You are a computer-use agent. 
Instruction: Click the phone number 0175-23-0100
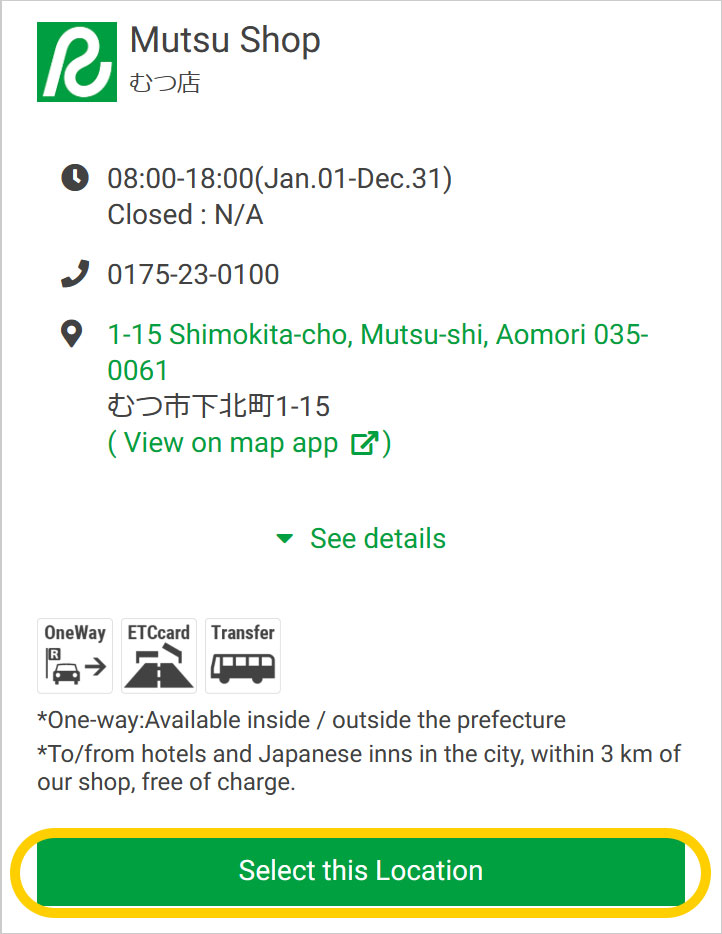193,274
